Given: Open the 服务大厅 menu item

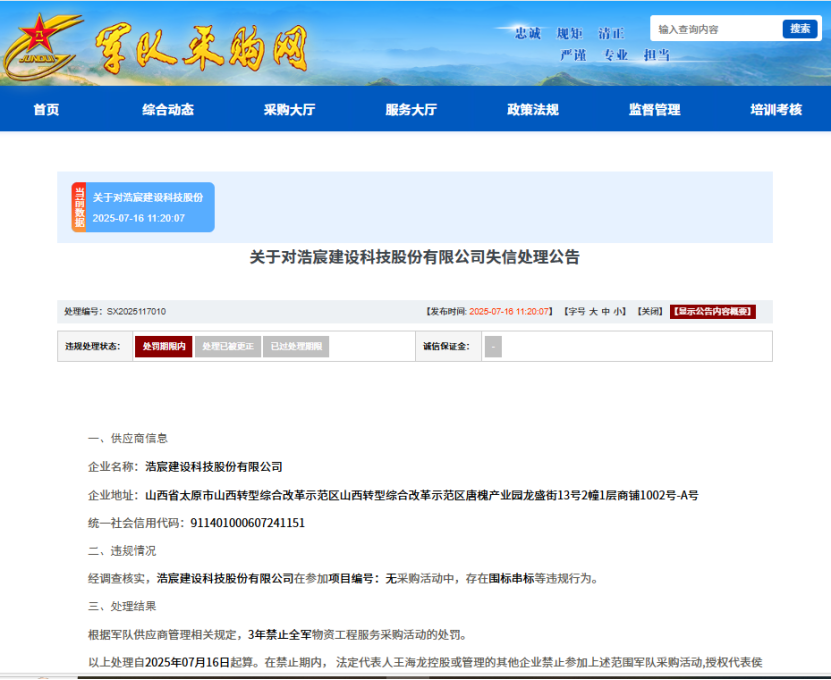Looking at the screenshot, I should click(x=411, y=110).
